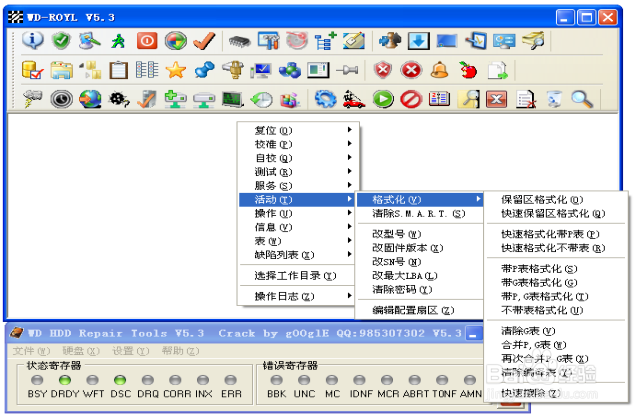Viewport: 634px width, 416px height.
Task: Expand the 操作日志 (Z) submenu arrow
Action: tap(349, 296)
